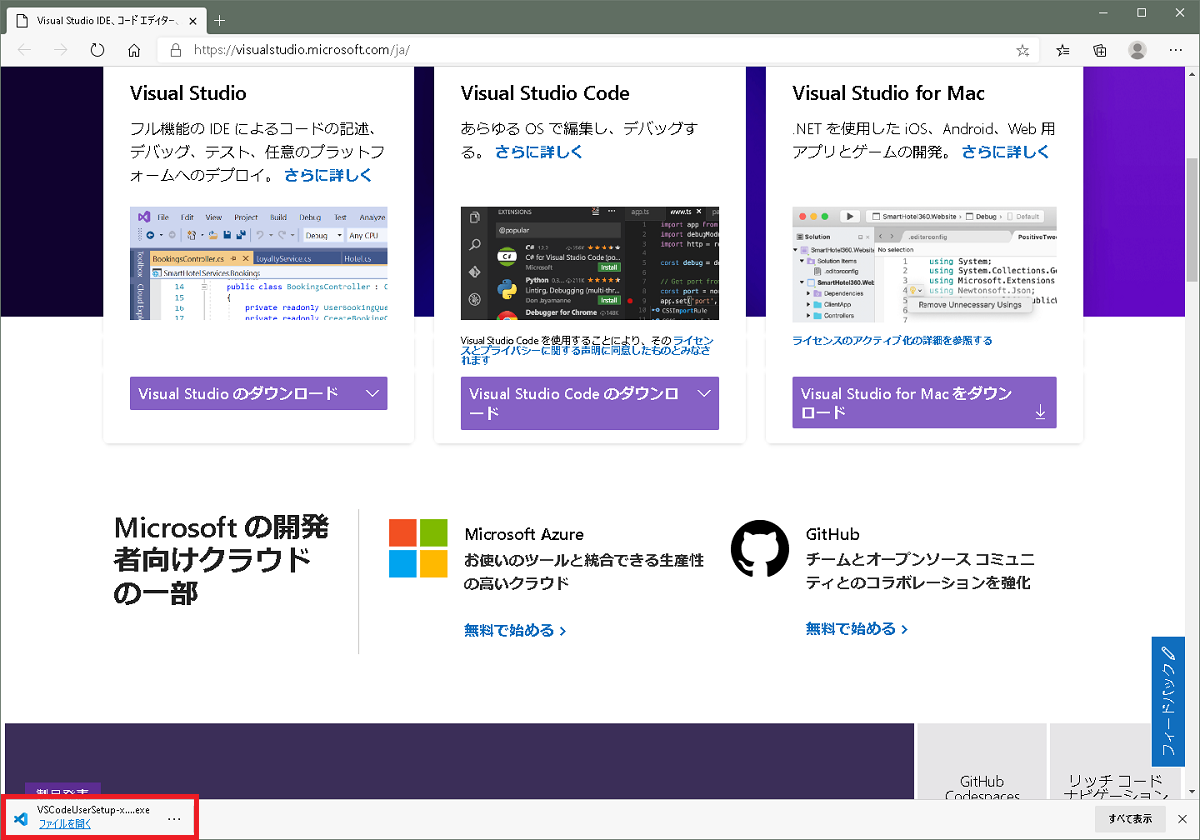Click the GitHub logo icon
This screenshot has width=1200, height=840.
pyautogui.click(x=759, y=547)
